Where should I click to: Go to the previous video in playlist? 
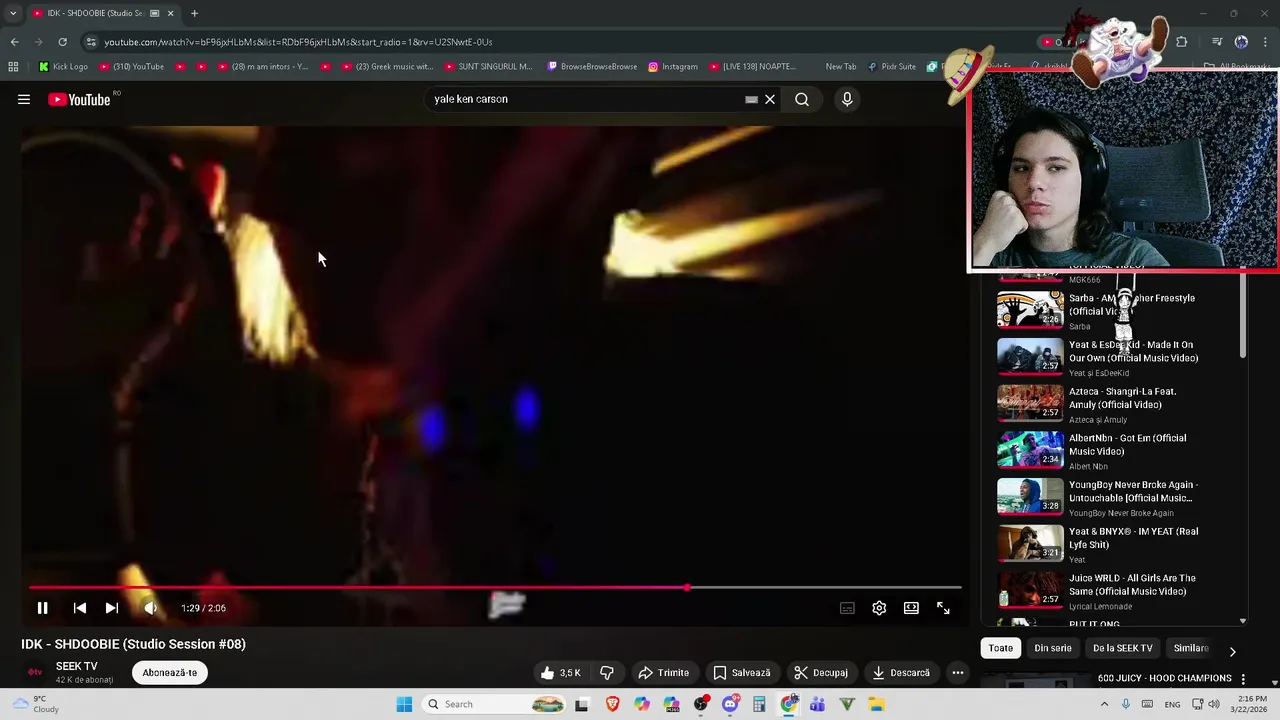pyautogui.click(x=80, y=608)
